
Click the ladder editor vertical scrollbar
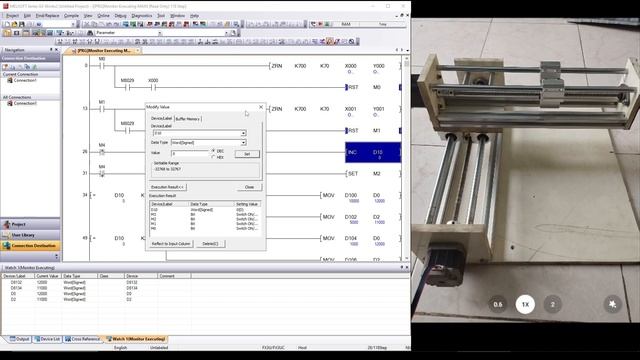pyautogui.click(x=406, y=157)
